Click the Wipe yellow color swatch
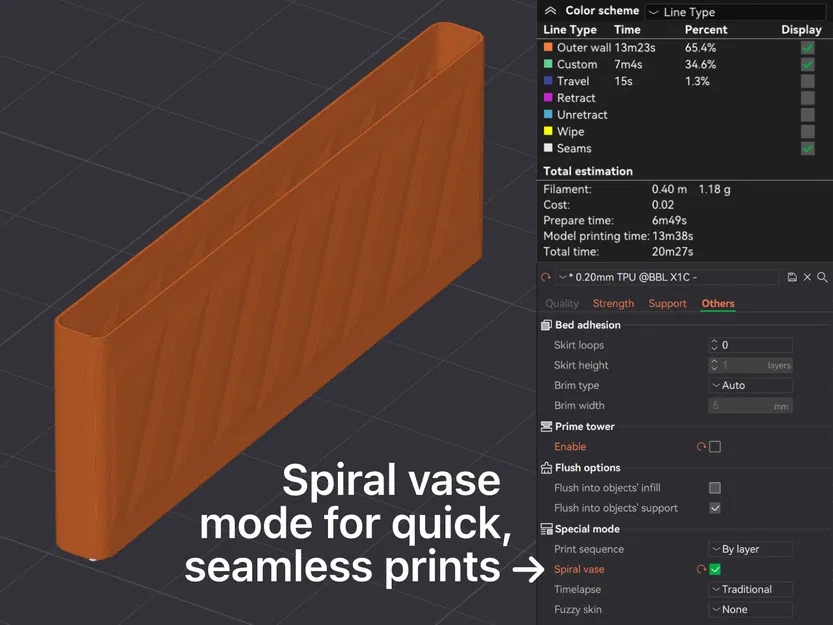Screen dimensions: 833x625 548,131
